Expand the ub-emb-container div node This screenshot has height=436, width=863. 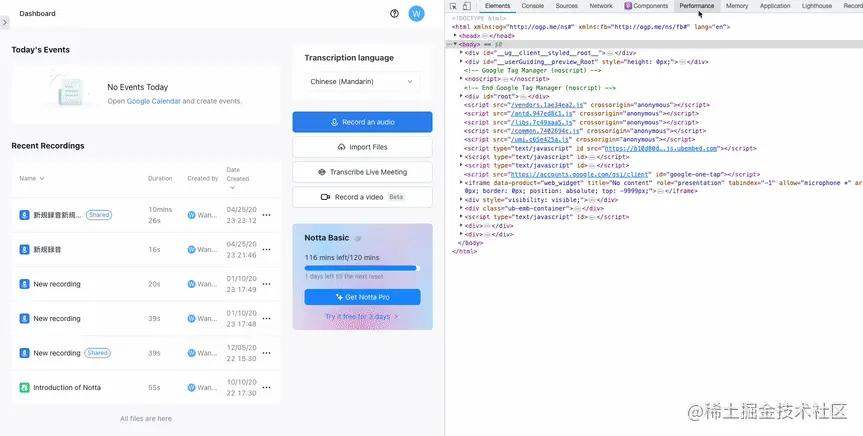pyautogui.click(x=461, y=208)
